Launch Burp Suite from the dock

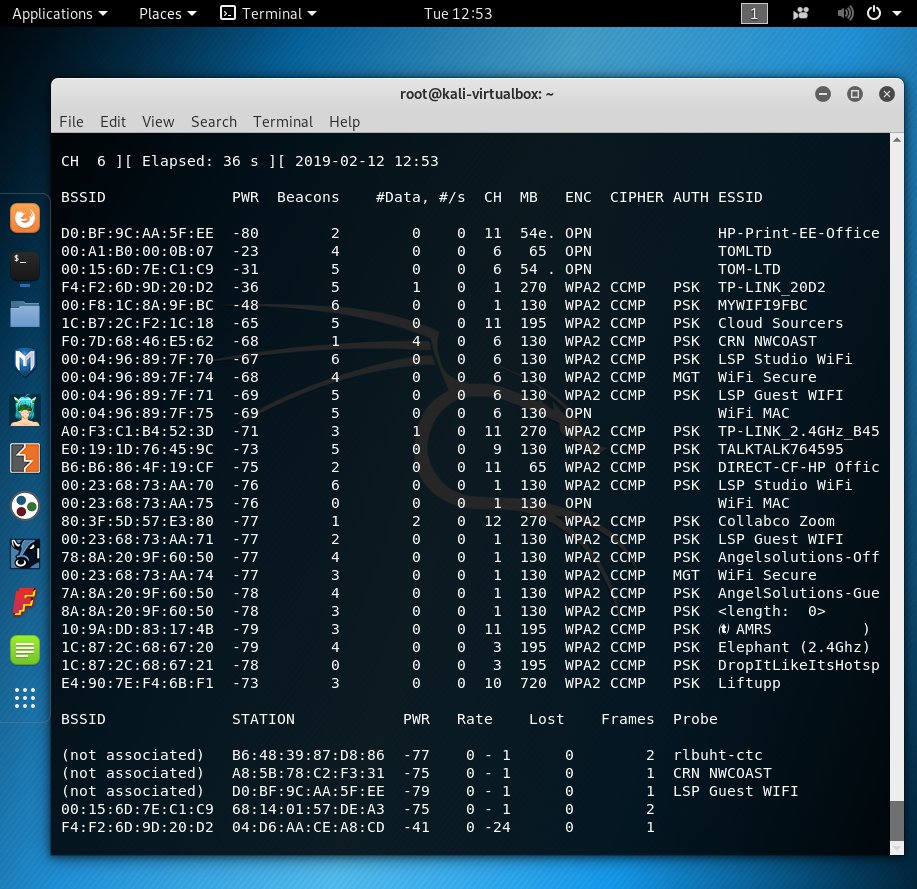(25, 458)
